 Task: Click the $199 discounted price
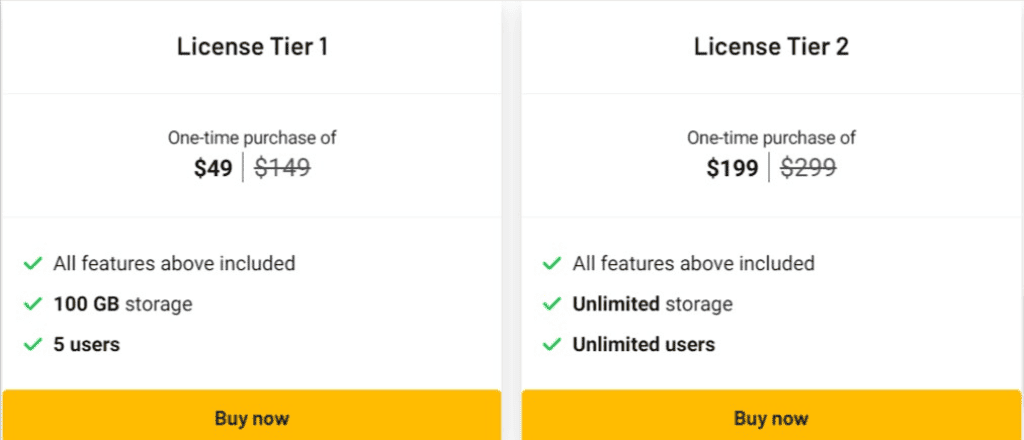pos(732,168)
